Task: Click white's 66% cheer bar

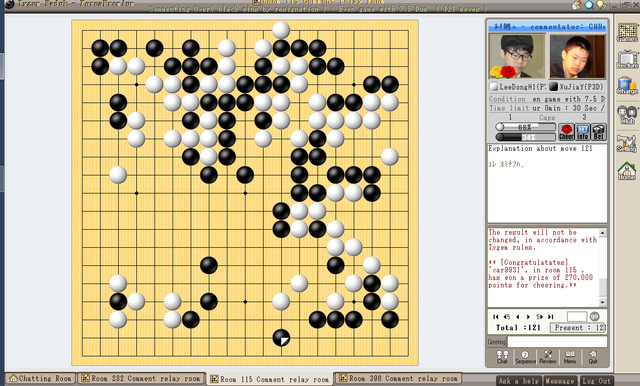Action: (x=525, y=127)
